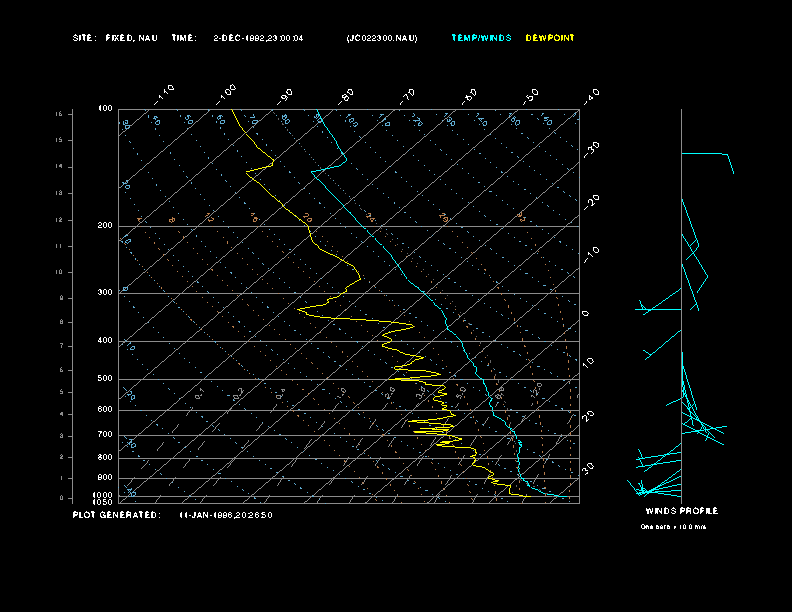The image size is (792, 612).
Task: Click the (JC022300.NAU) file name
Action: tap(382, 38)
